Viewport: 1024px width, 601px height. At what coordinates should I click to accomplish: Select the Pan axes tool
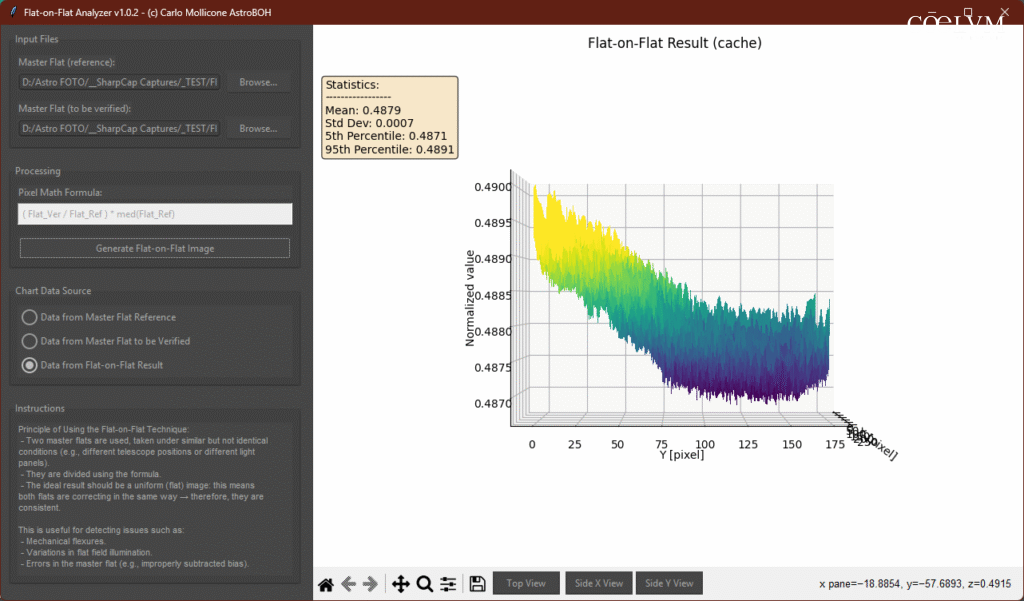click(x=401, y=584)
